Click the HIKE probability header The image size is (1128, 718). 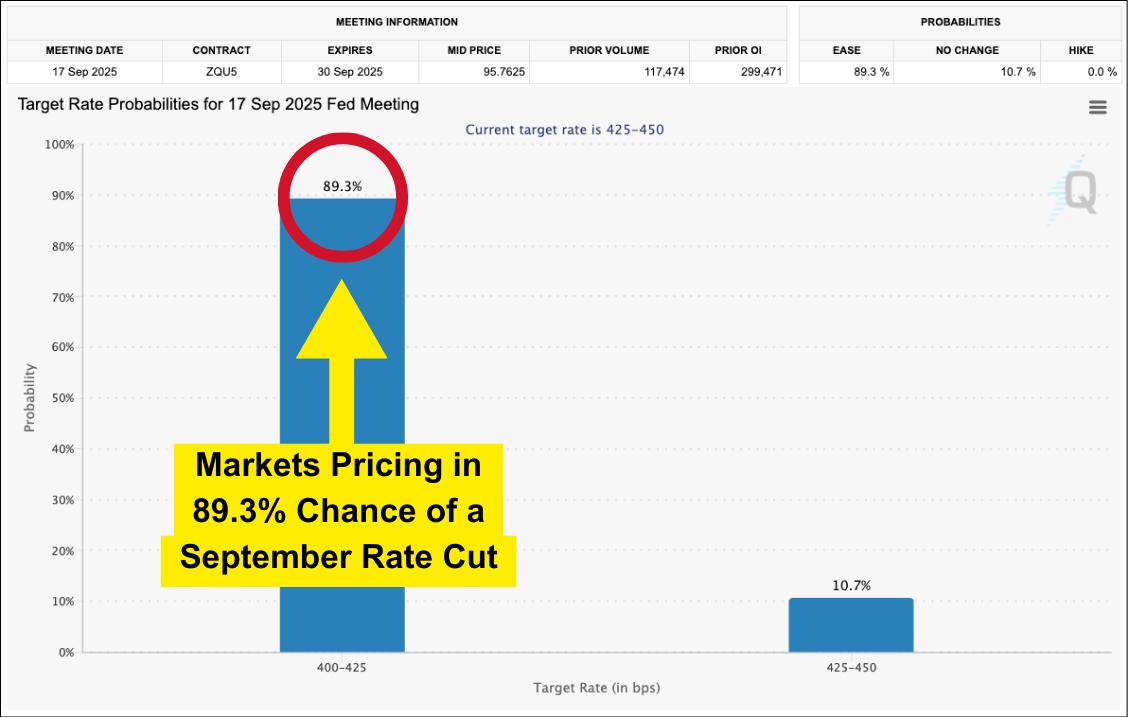pos(1080,50)
